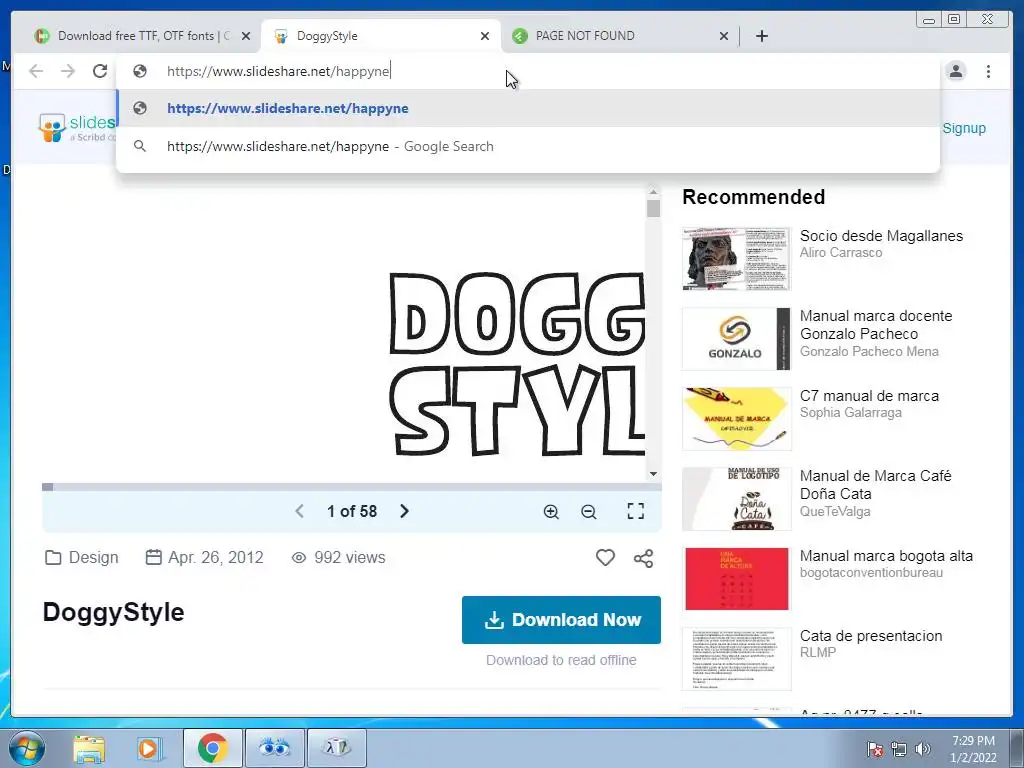
Task: Click the GONZALO logo thumbnail
Action: coord(737,339)
